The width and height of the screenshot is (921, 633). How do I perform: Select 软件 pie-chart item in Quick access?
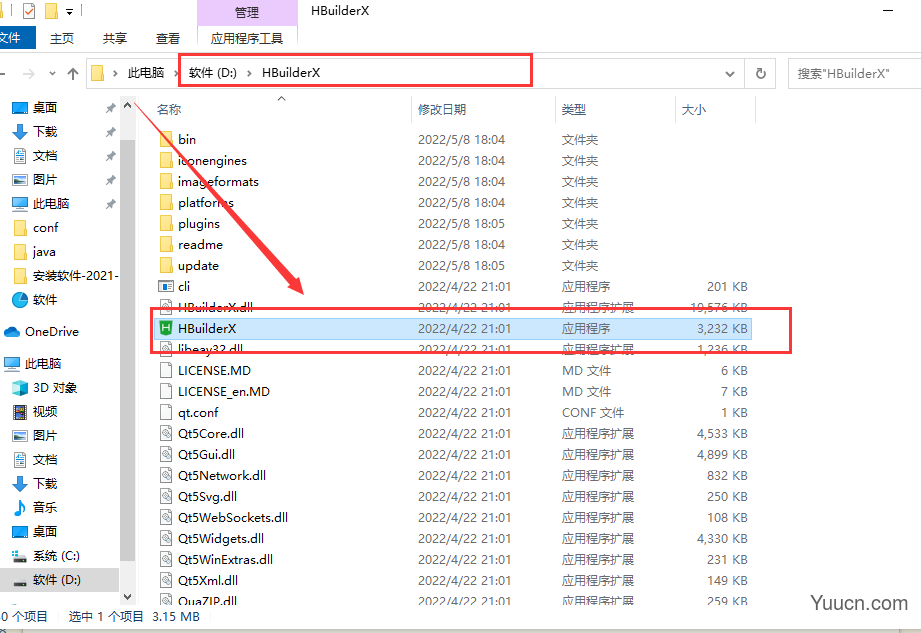(45, 299)
